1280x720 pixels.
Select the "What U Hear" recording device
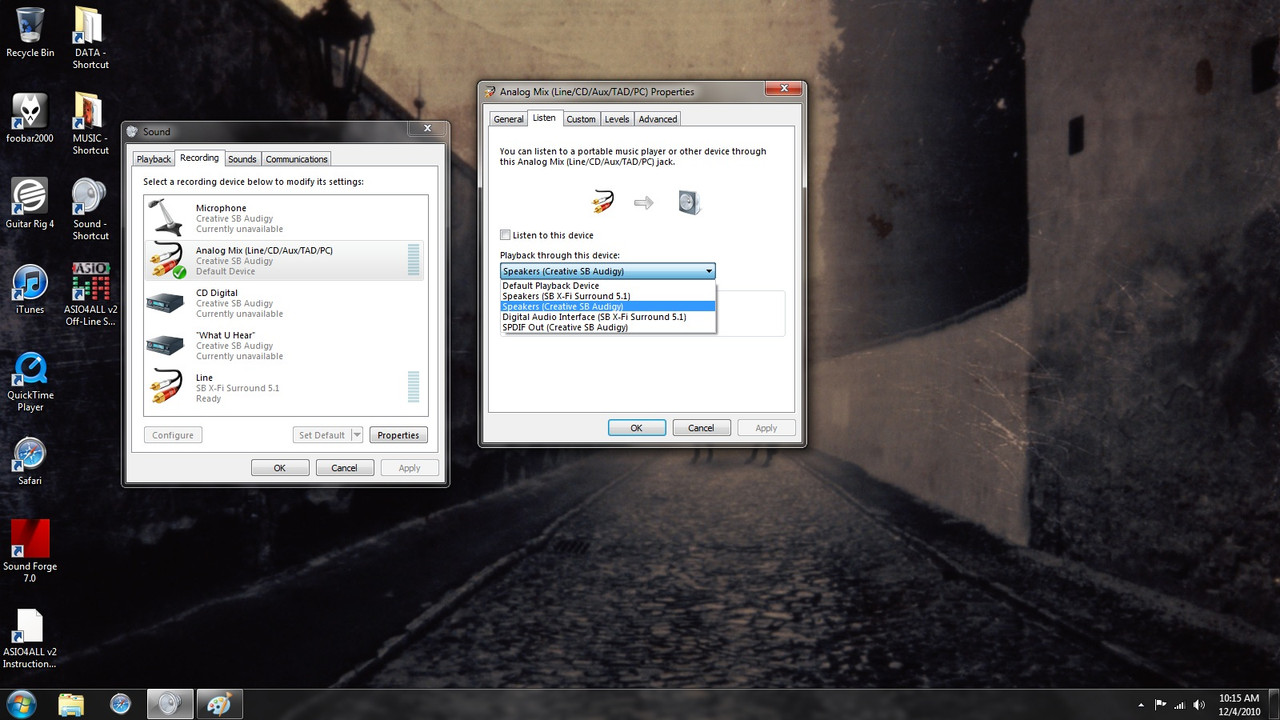(285, 345)
